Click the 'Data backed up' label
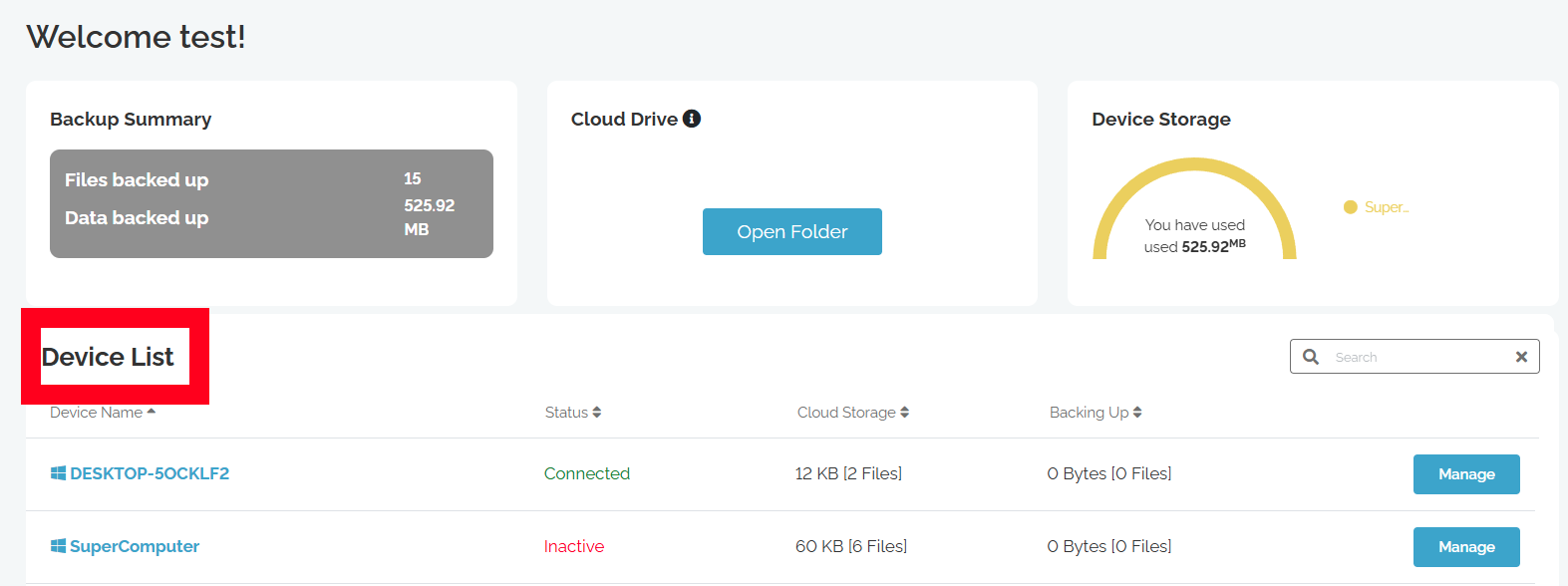 click(137, 218)
